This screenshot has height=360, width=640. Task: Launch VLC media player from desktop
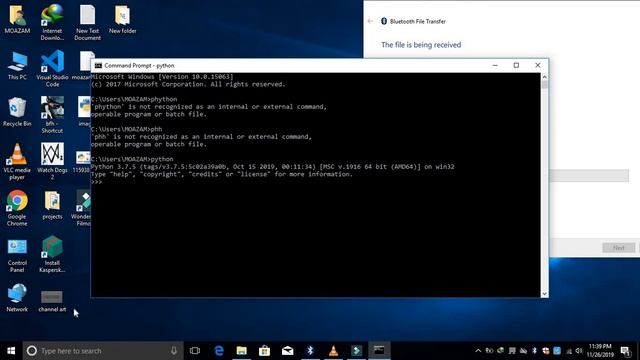[17, 162]
